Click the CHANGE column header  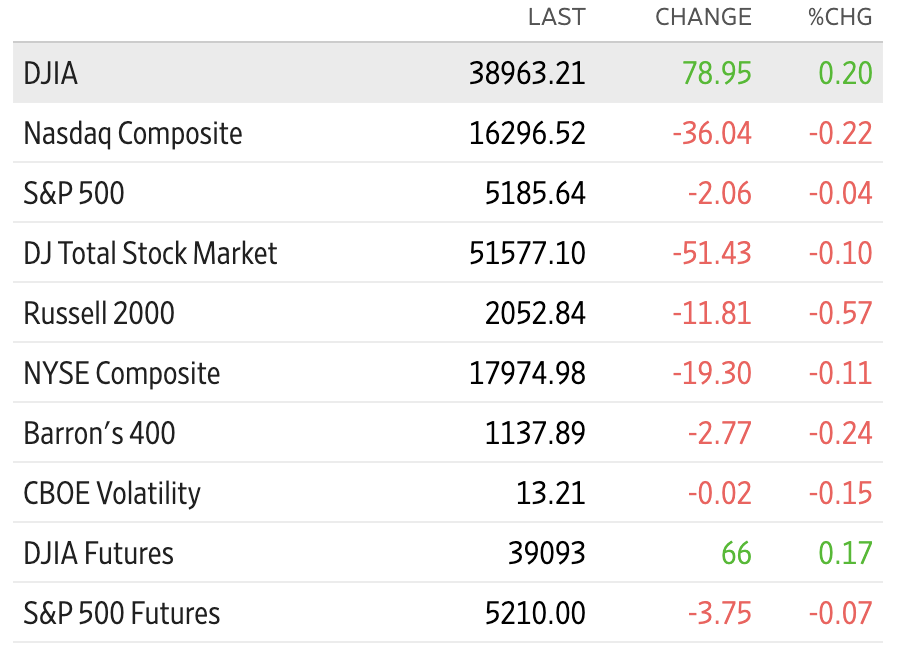[x=703, y=17]
